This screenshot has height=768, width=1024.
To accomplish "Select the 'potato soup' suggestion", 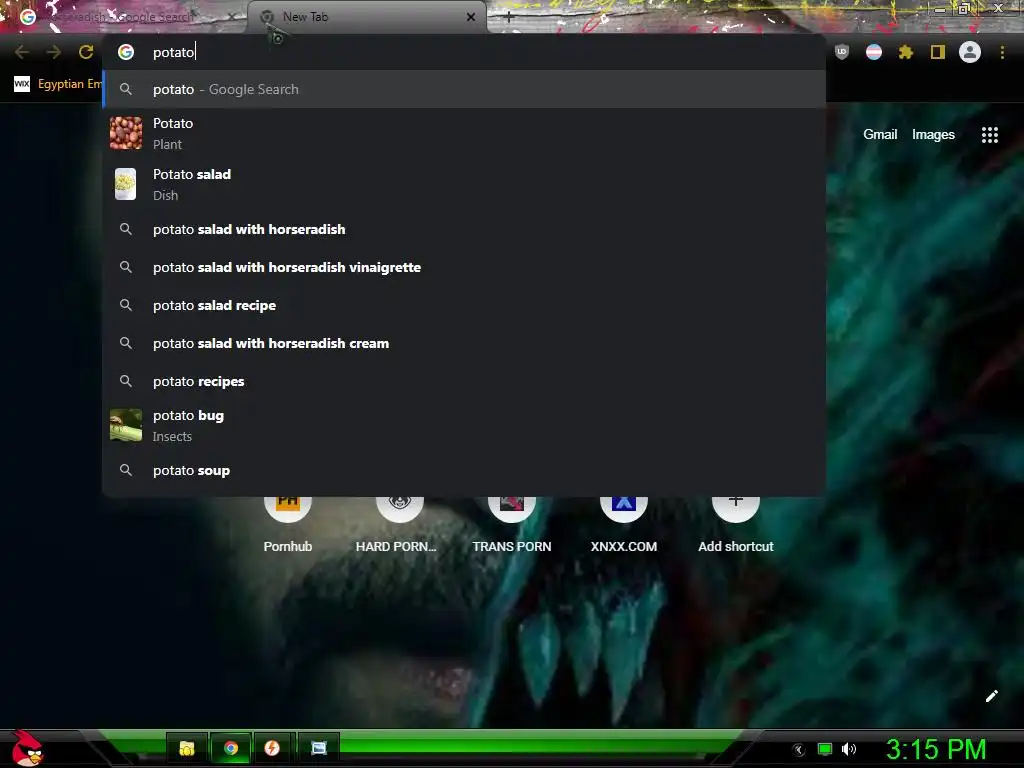I will point(464,470).
